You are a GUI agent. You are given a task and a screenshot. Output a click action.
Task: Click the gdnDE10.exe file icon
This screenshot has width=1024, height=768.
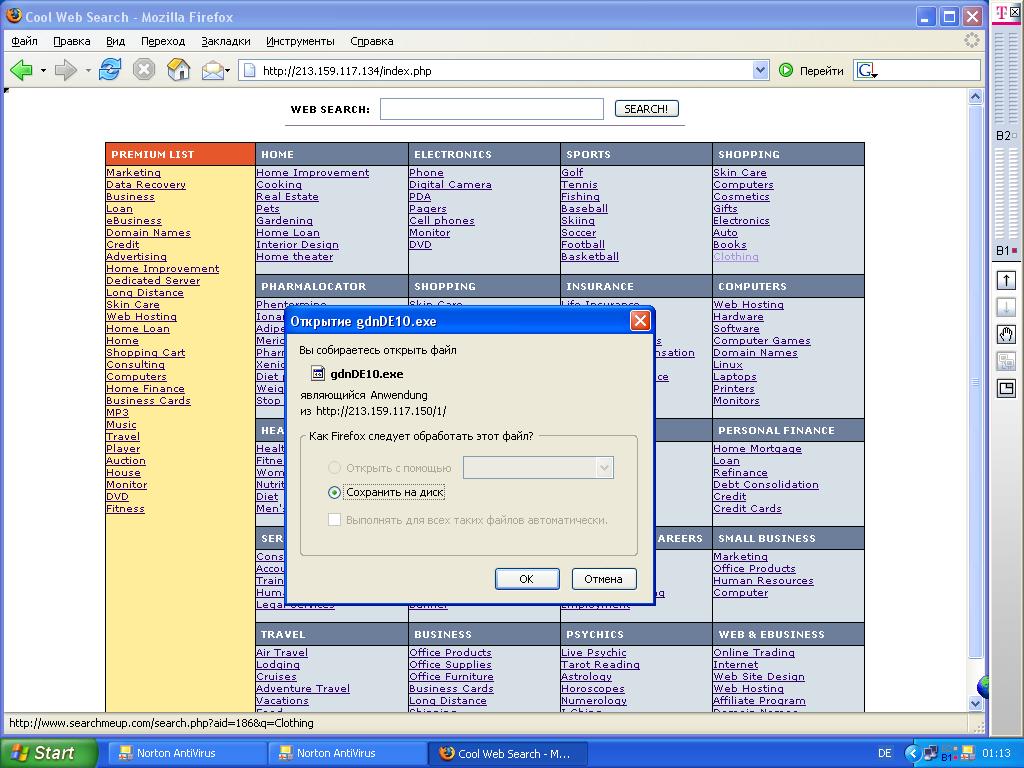click(318, 374)
